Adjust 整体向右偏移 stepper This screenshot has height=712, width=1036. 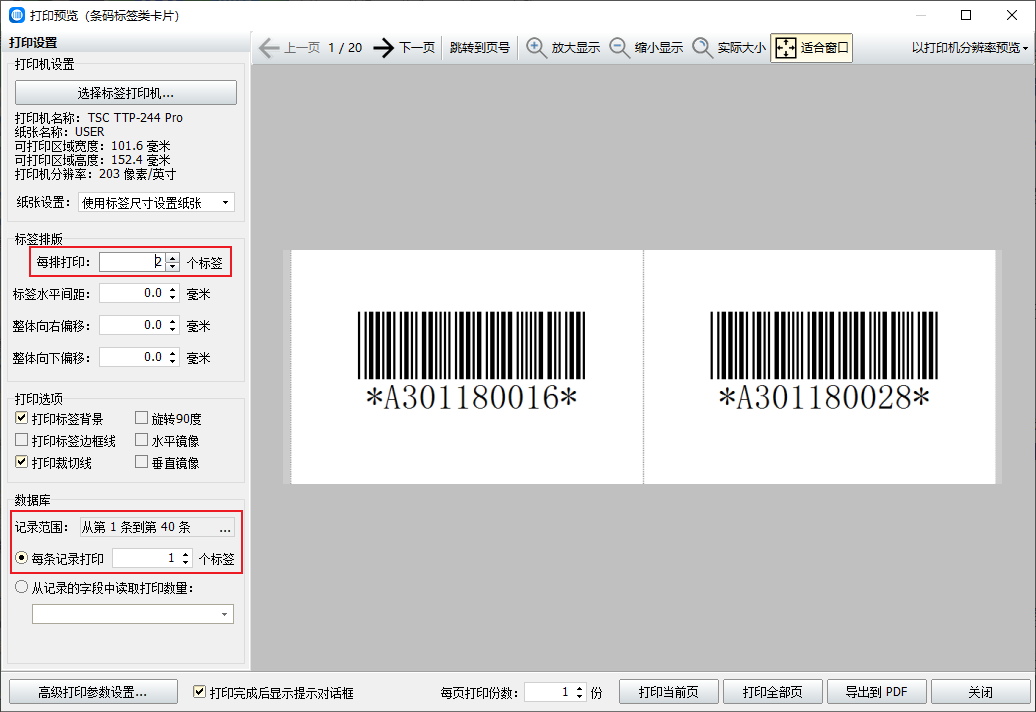click(x=173, y=326)
